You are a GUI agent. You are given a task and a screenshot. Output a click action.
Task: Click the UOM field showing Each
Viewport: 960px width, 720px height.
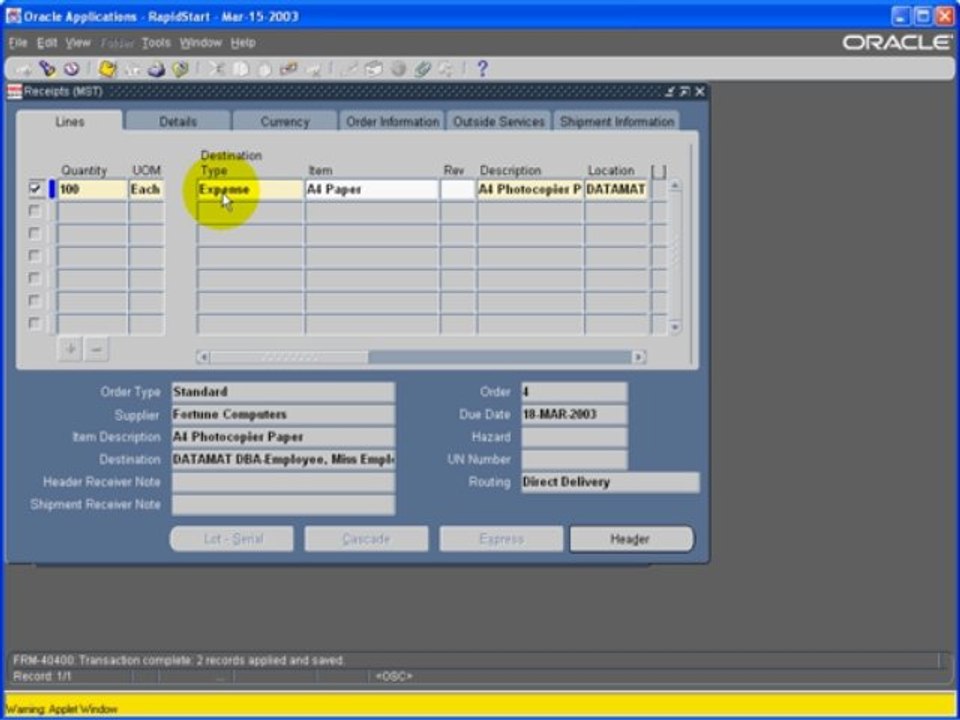click(146, 189)
